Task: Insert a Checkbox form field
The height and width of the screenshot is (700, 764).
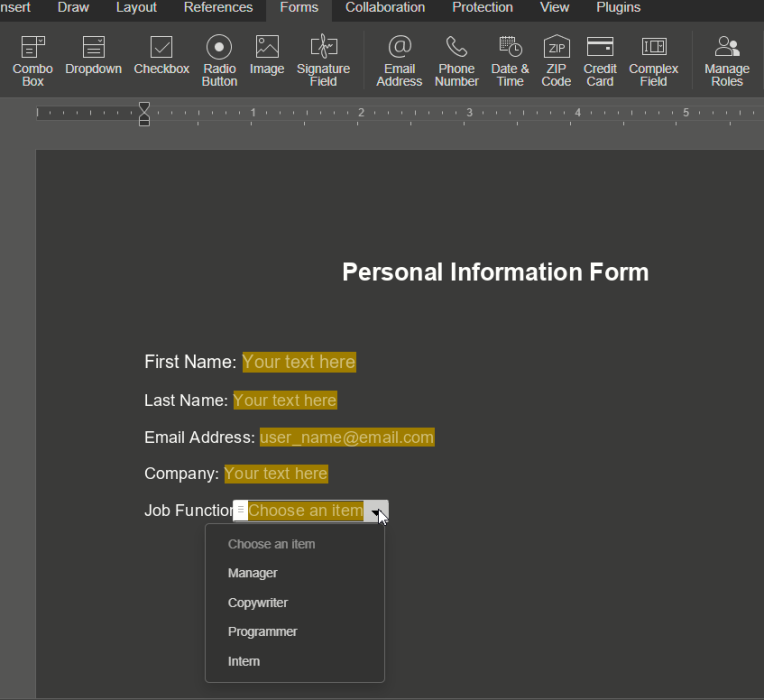Action: (161, 55)
